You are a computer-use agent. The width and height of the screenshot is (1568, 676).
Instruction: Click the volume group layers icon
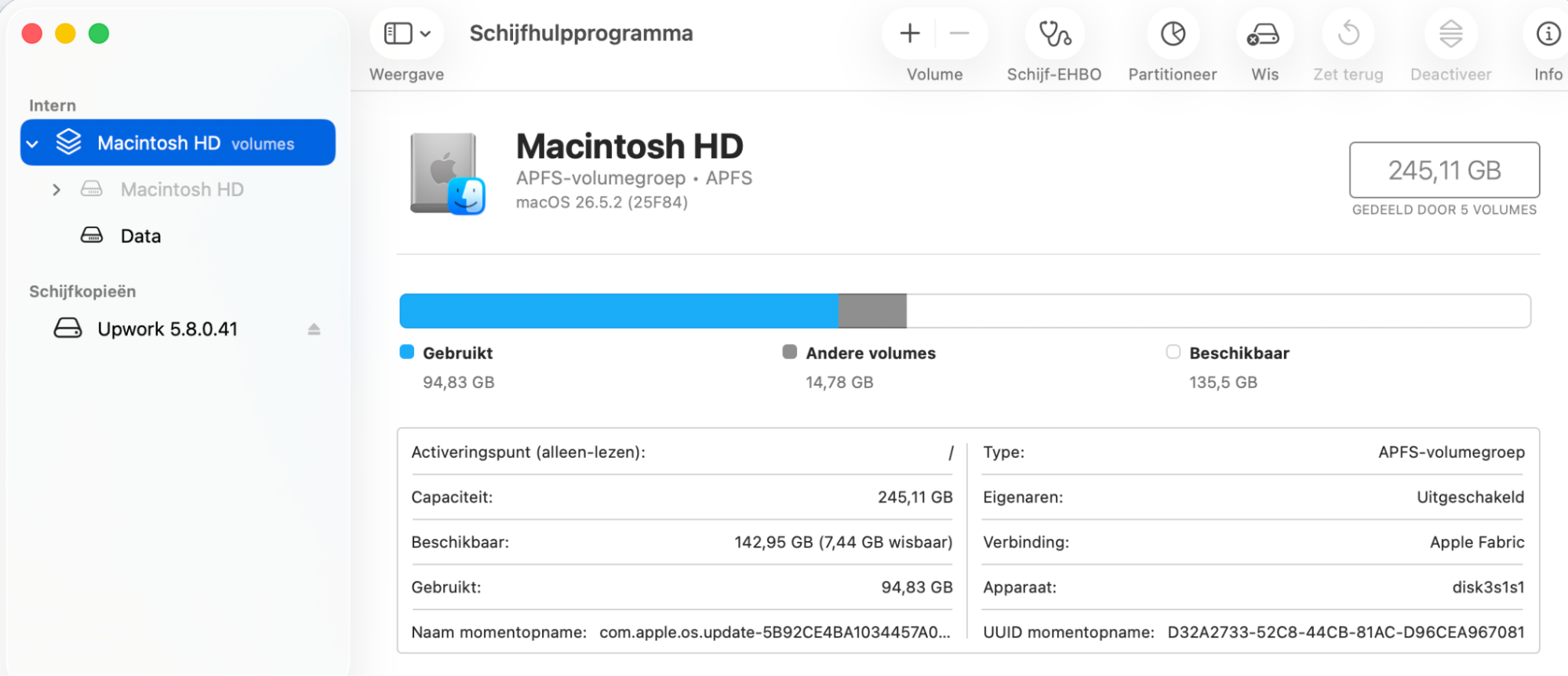click(x=69, y=142)
